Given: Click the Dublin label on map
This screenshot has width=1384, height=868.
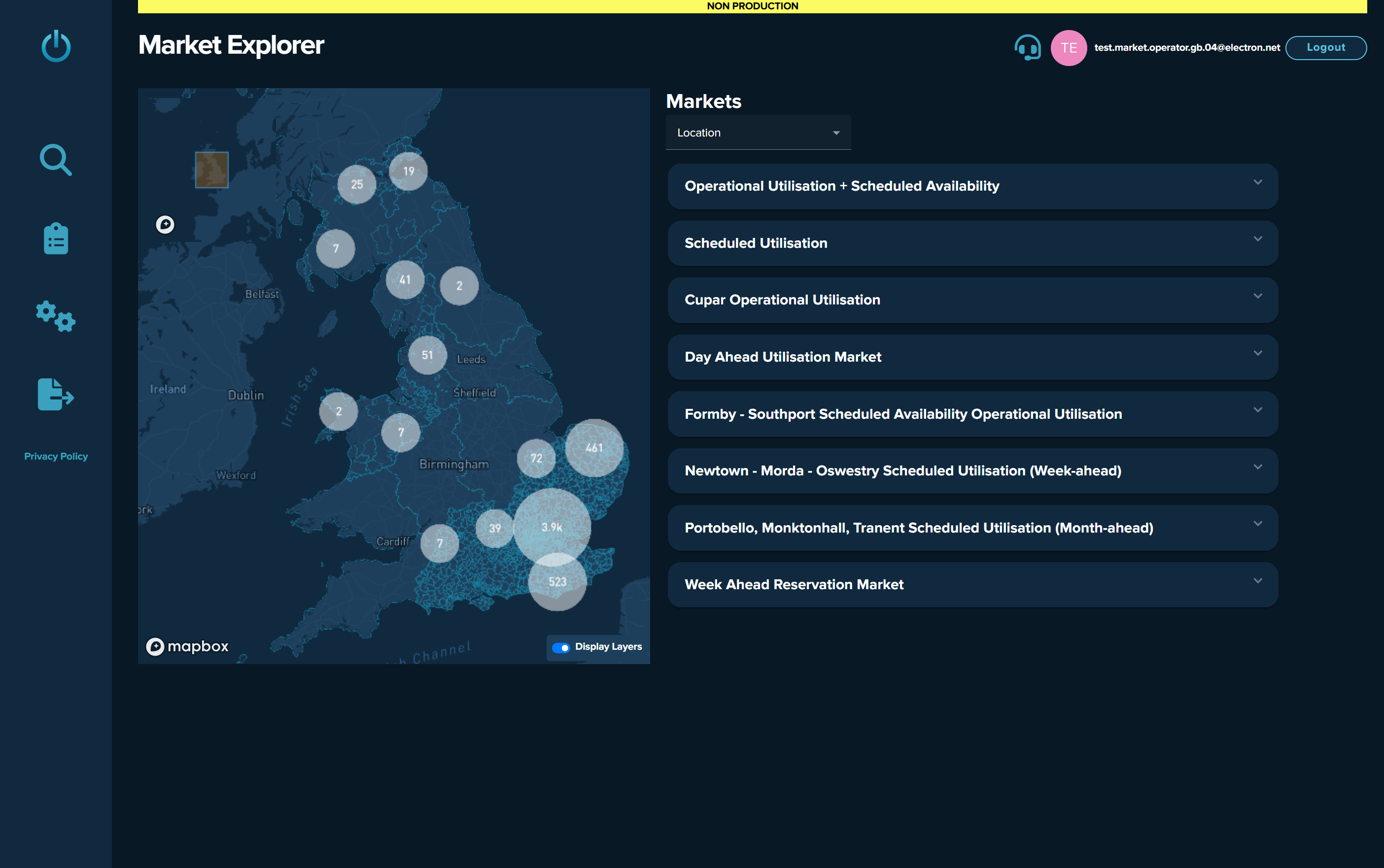Looking at the screenshot, I should pyautogui.click(x=246, y=395).
